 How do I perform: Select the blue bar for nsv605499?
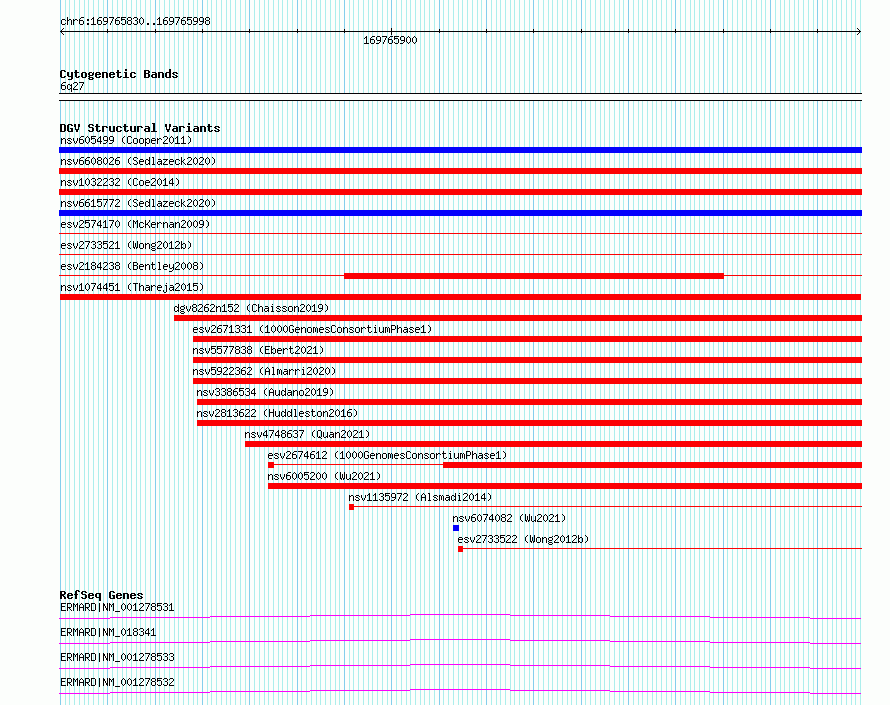(460, 150)
